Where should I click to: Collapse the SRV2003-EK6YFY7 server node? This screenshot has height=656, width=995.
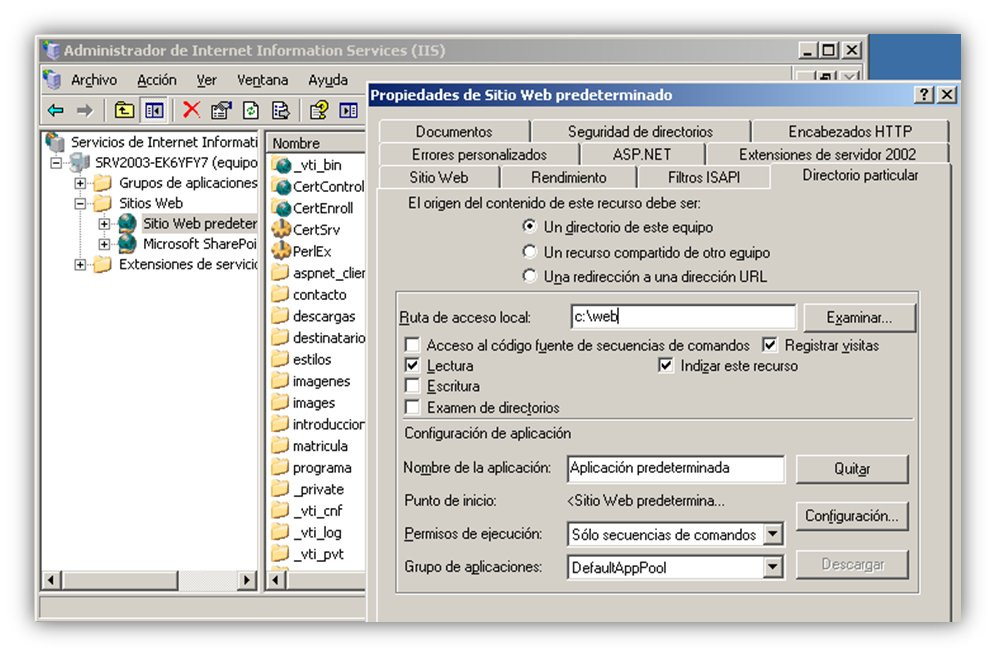(56, 163)
